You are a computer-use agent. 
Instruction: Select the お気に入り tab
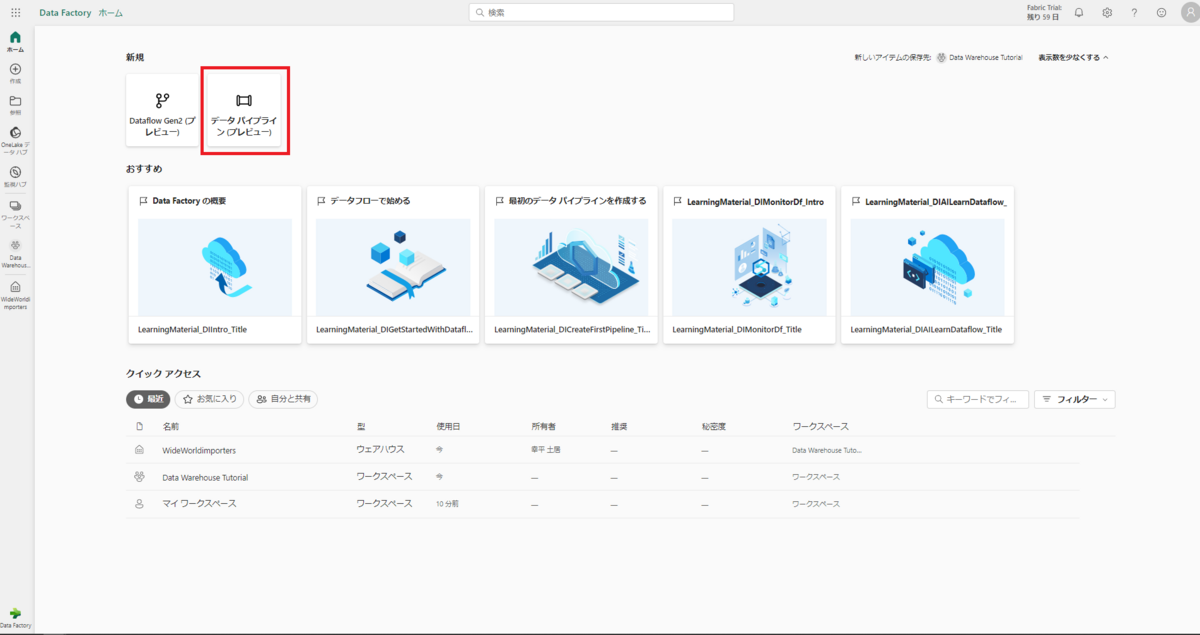(209, 399)
